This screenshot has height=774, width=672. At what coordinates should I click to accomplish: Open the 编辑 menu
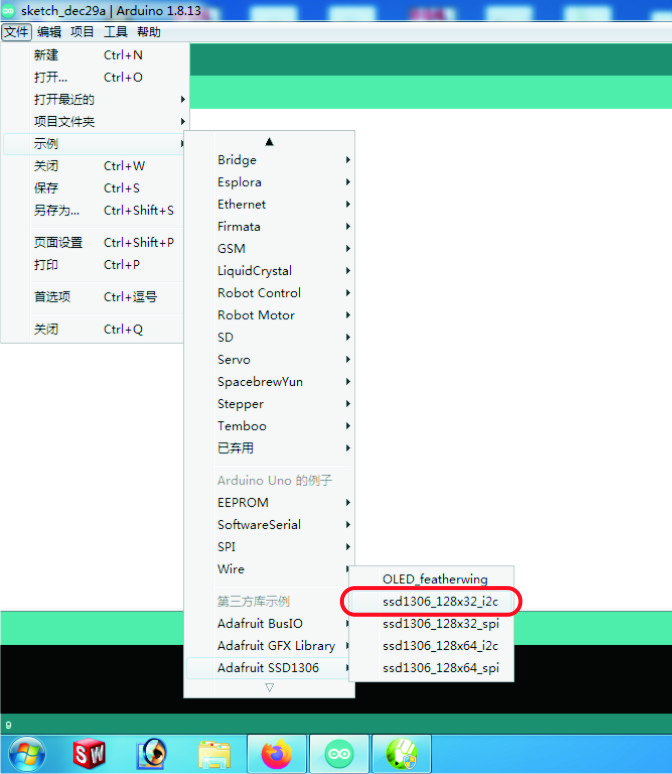point(49,32)
